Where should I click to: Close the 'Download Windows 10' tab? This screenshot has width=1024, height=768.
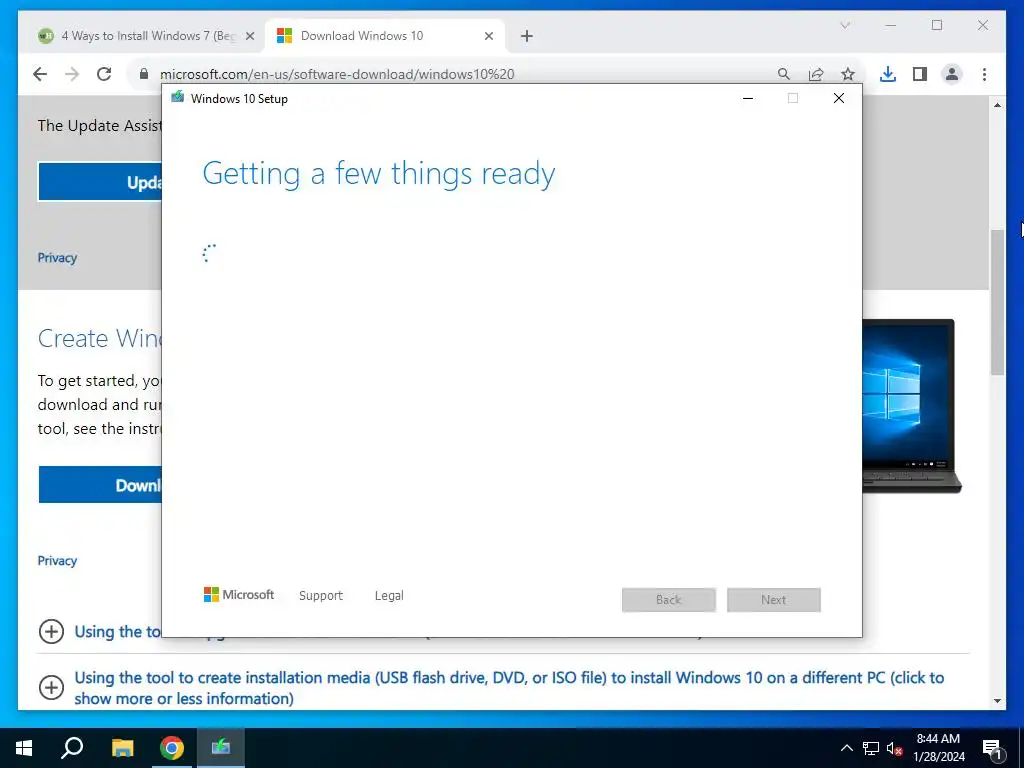488,36
